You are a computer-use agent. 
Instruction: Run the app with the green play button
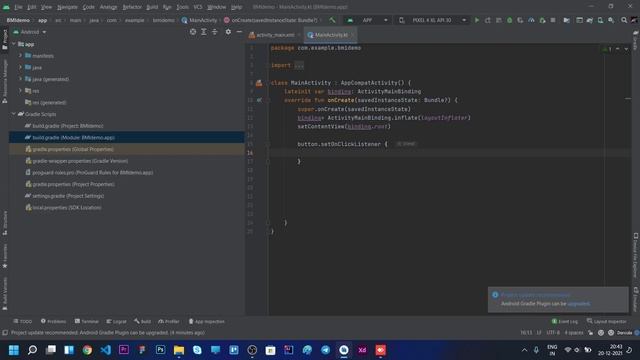click(x=476, y=20)
